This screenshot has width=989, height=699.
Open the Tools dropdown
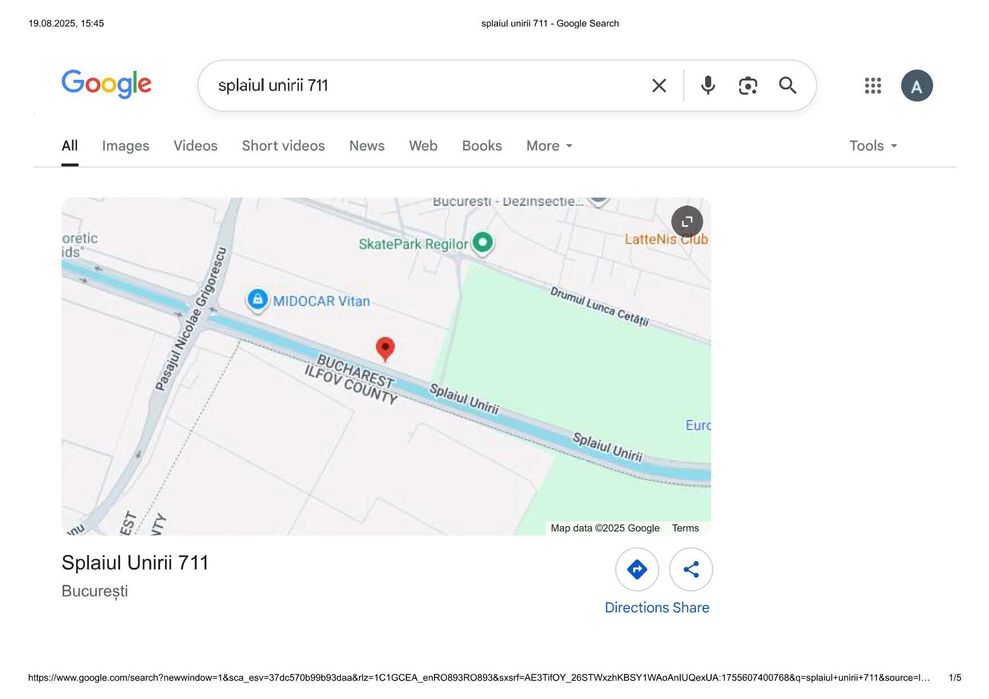873,146
